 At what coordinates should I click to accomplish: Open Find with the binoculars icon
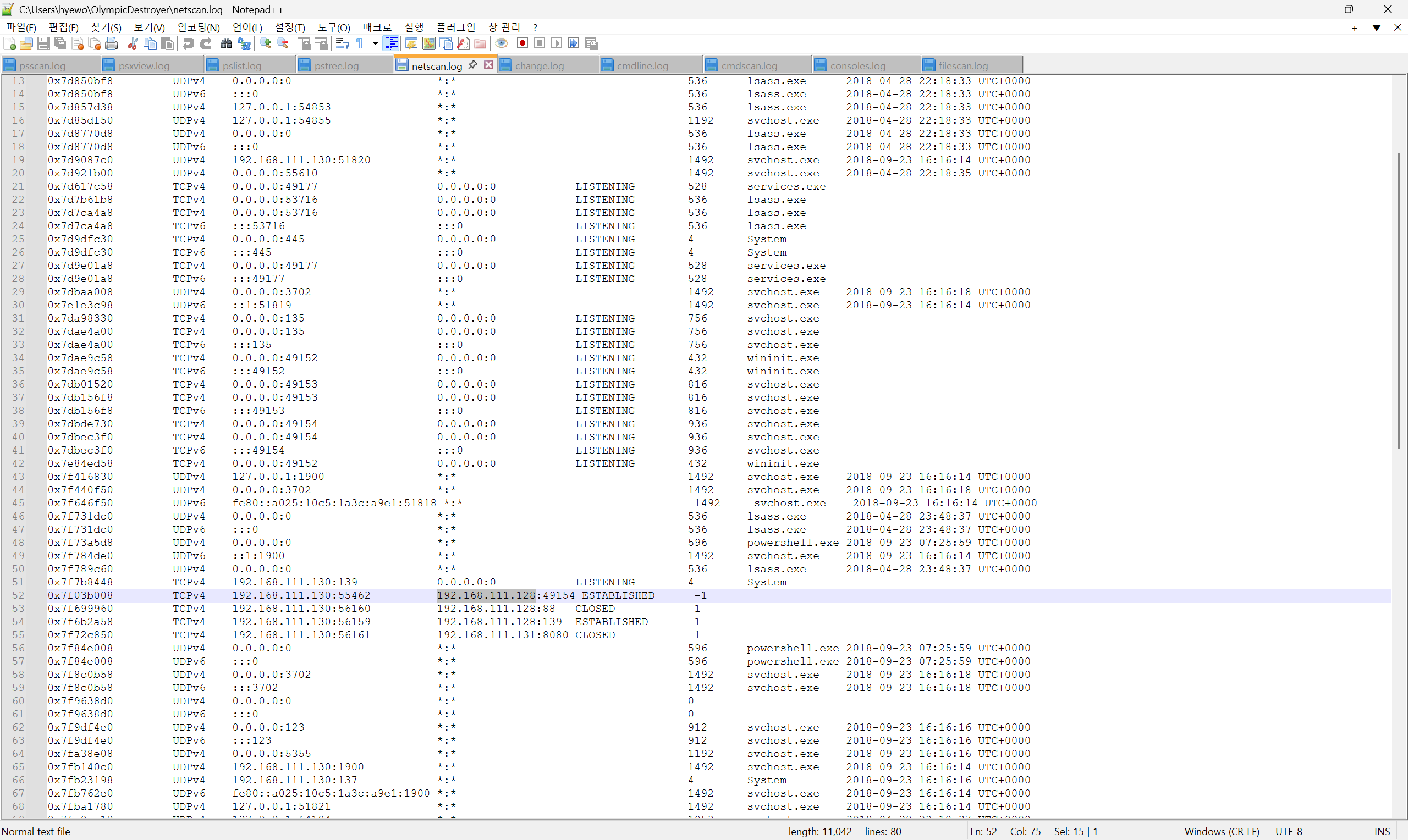click(227, 43)
